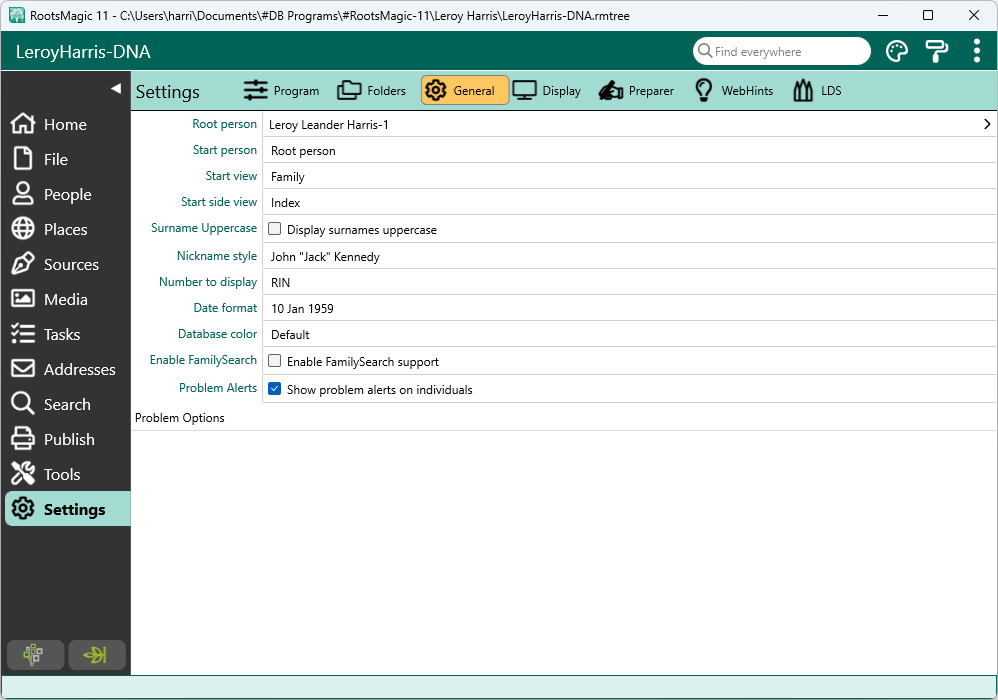Click the Start person label
The image size is (998, 700).
225,150
